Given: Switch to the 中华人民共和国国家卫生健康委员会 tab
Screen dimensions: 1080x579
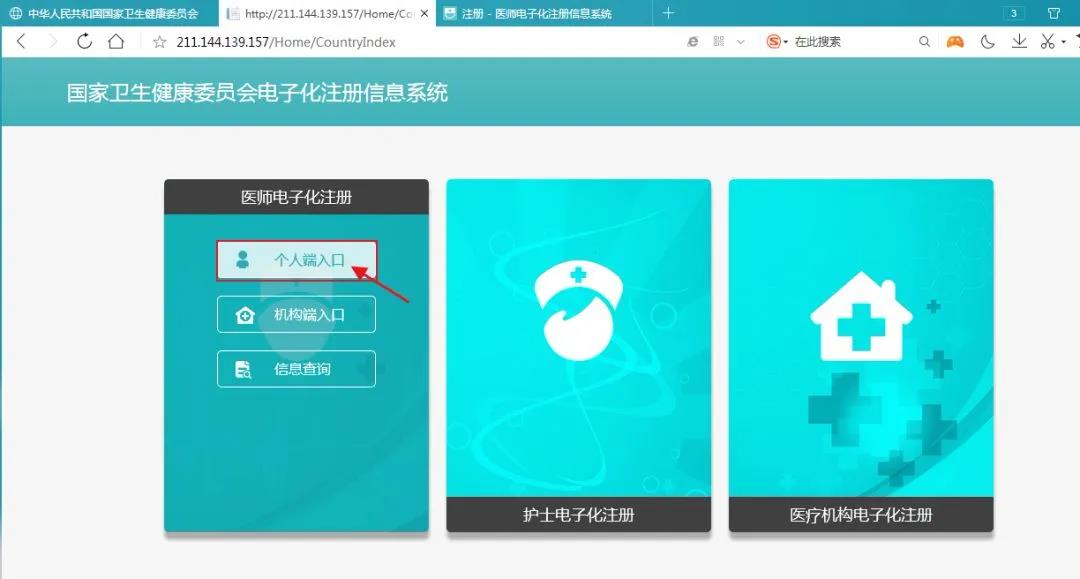Looking at the screenshot, I should 110,14.
